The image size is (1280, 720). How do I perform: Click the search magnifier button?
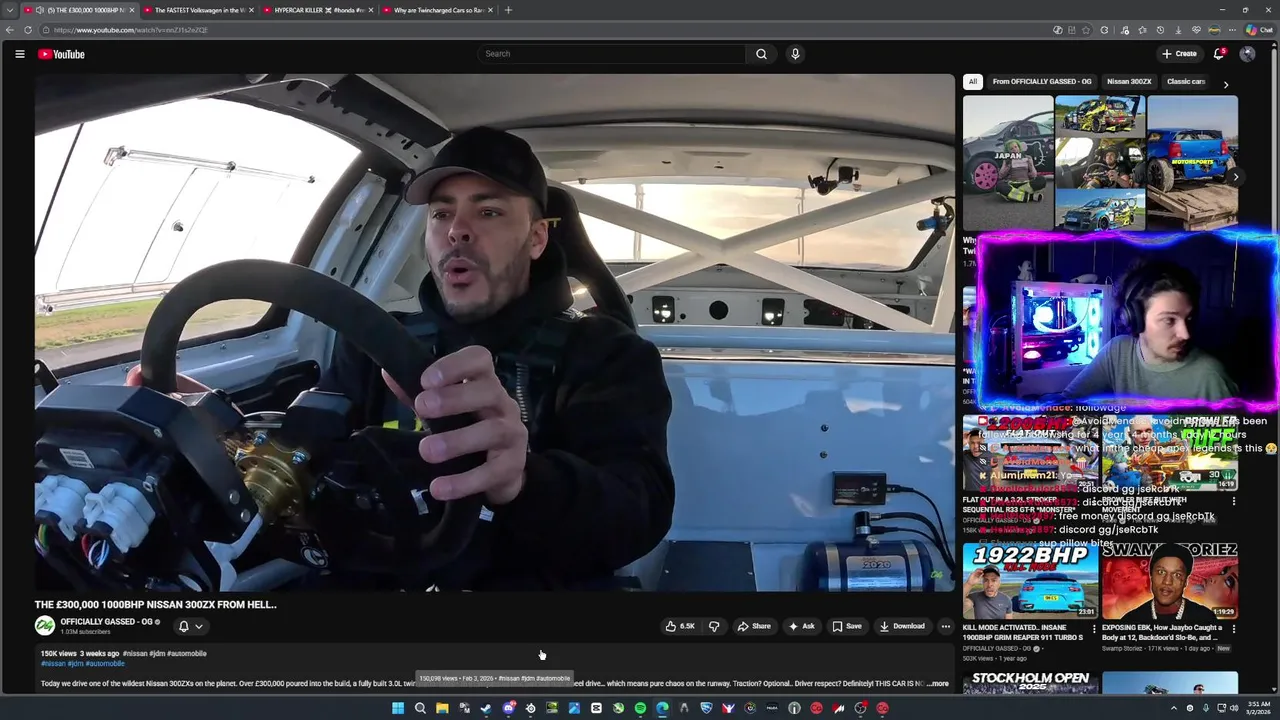761,54
